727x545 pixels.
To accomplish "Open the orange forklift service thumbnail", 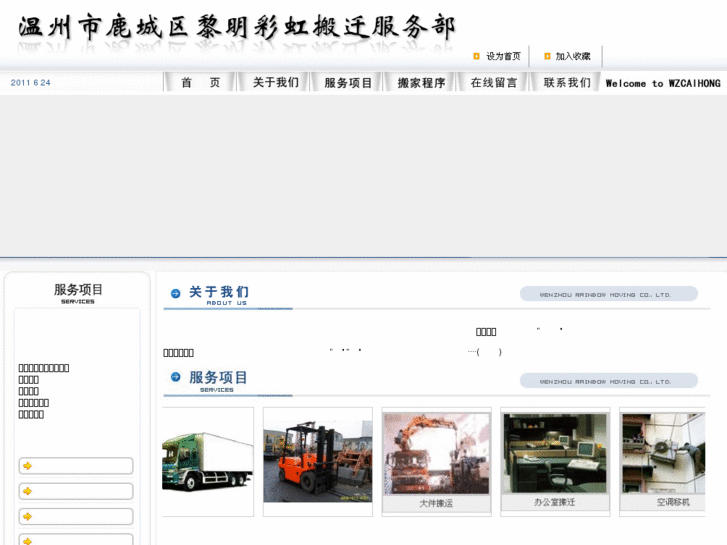I will (318, 462).
